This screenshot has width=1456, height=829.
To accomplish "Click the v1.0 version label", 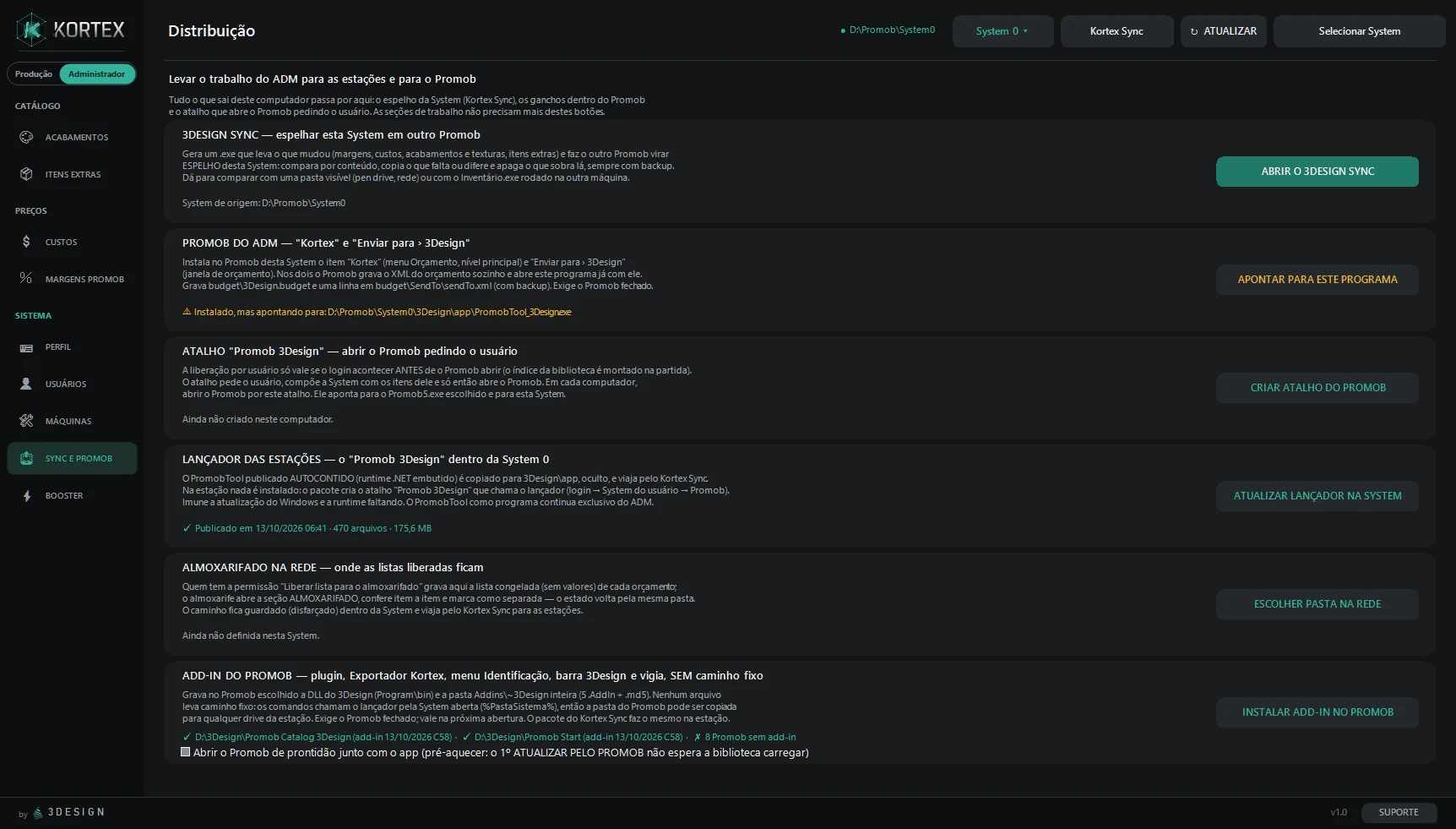I will point(1339,812).
